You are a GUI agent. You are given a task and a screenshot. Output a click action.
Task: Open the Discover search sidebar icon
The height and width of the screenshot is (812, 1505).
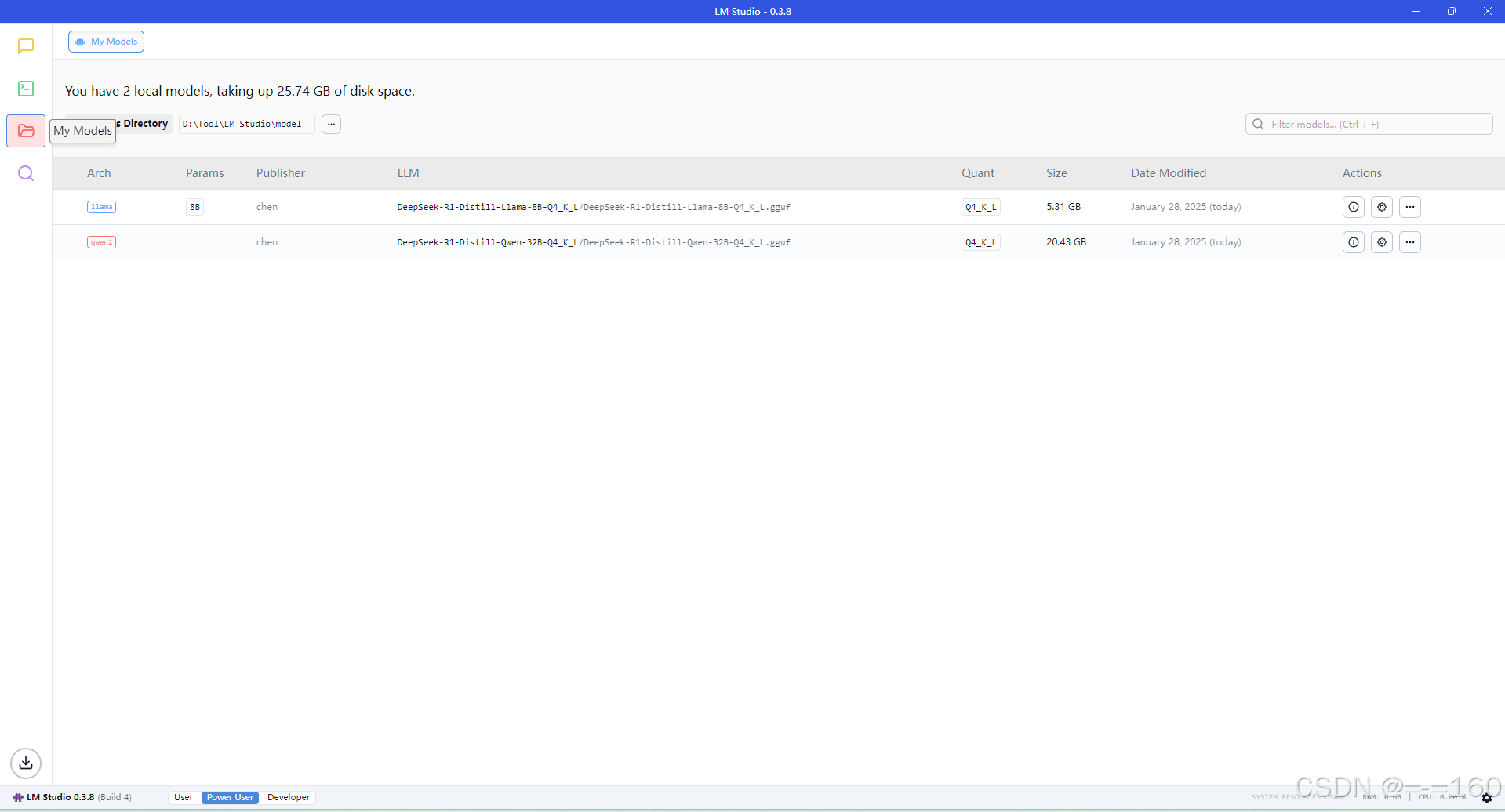tap(26, 173)
